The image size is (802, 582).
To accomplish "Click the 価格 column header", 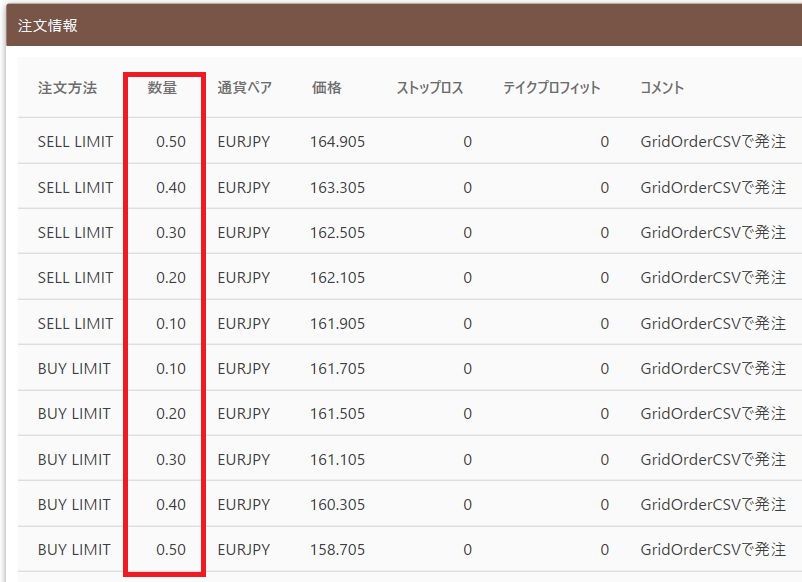I will [326, 88].
